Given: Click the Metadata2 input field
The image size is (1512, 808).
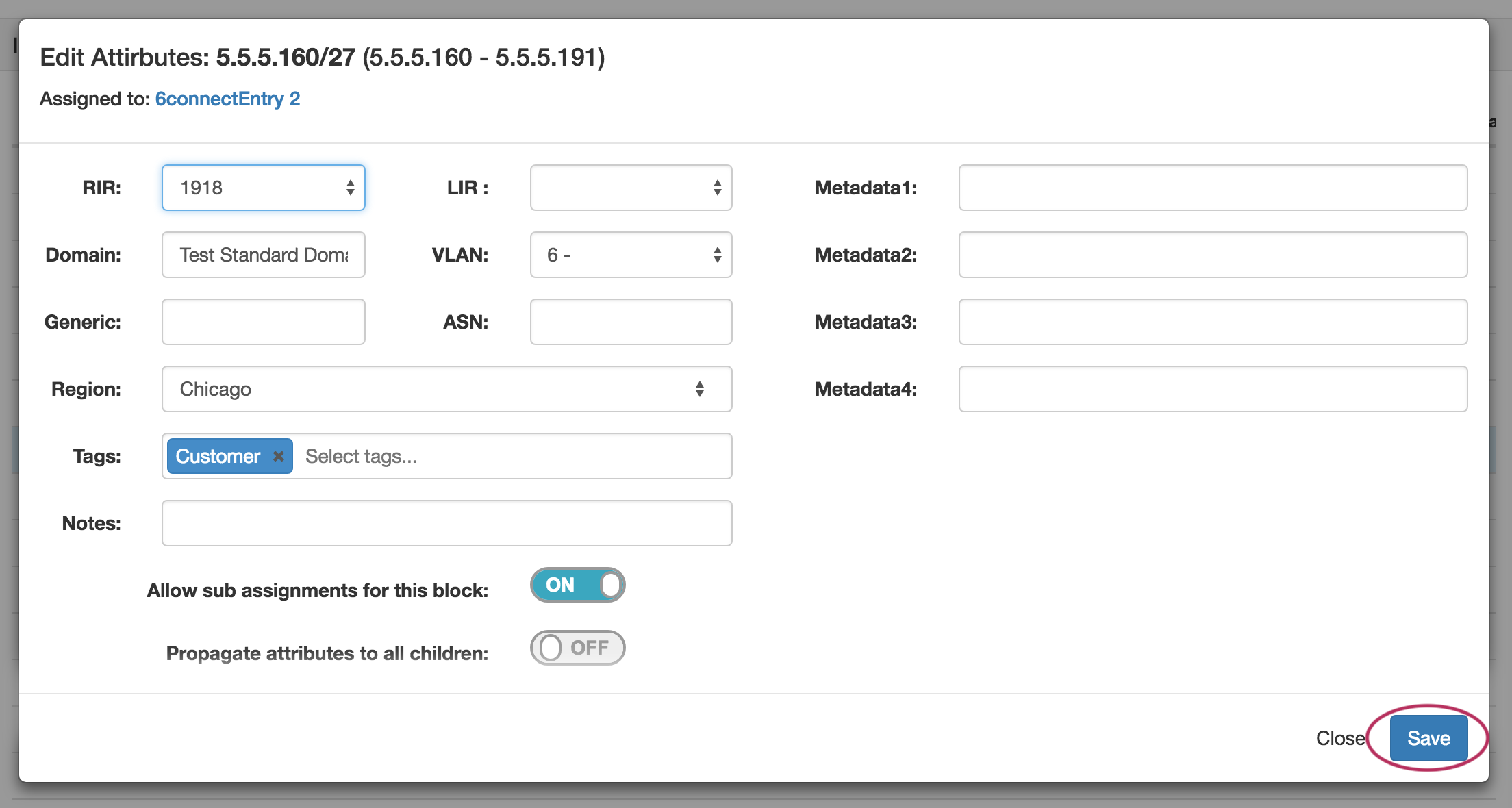Looking at the screenshot, I should coord(1213,255).
